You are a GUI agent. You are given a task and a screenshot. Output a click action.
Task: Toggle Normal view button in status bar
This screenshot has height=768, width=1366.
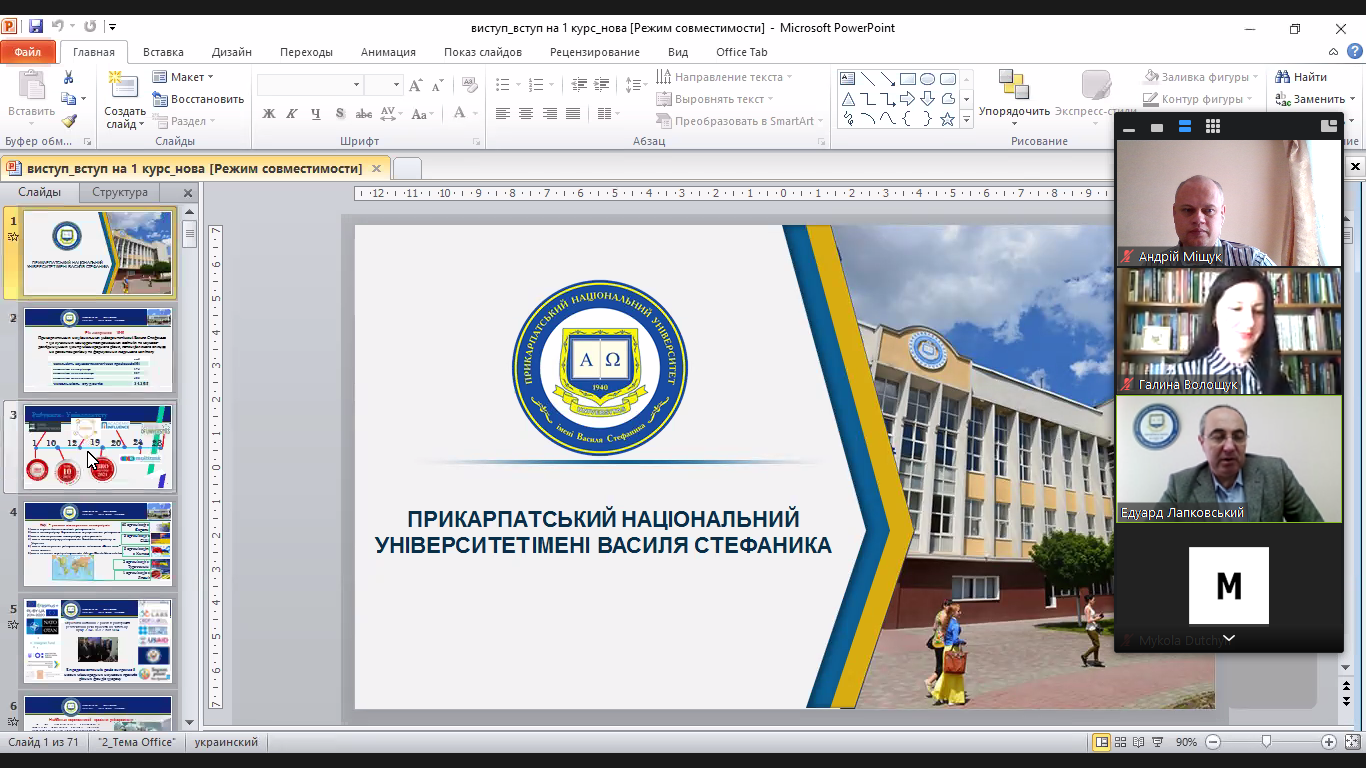[x=1101, y=742]
